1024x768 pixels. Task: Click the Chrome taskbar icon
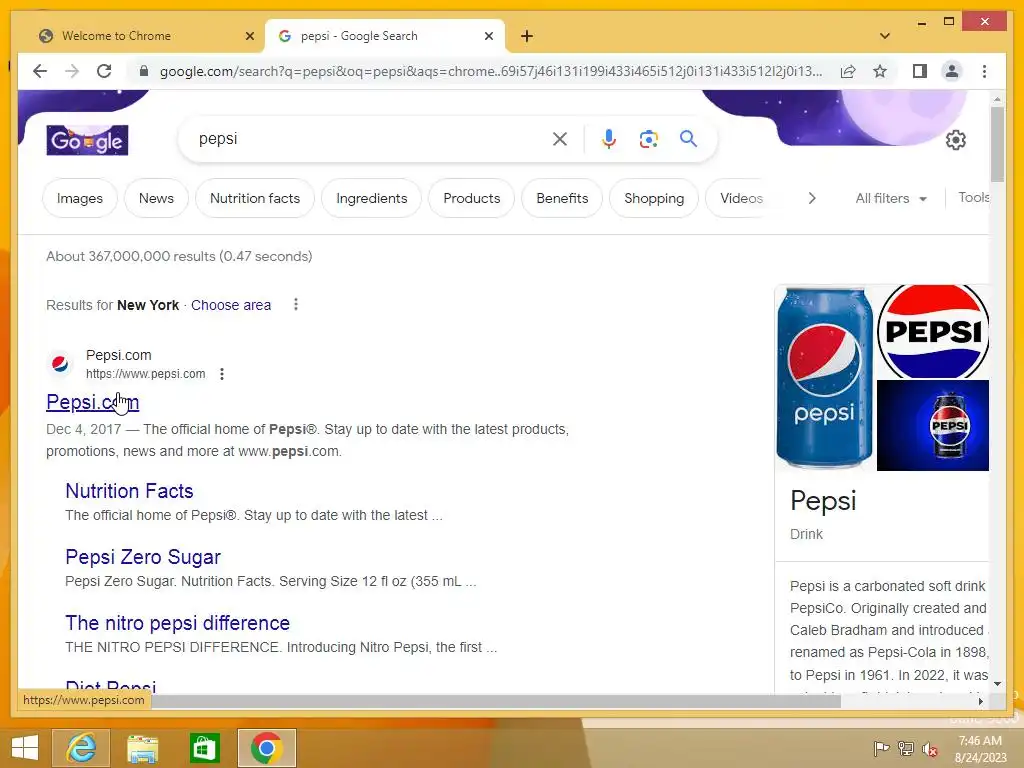[266, 747]
